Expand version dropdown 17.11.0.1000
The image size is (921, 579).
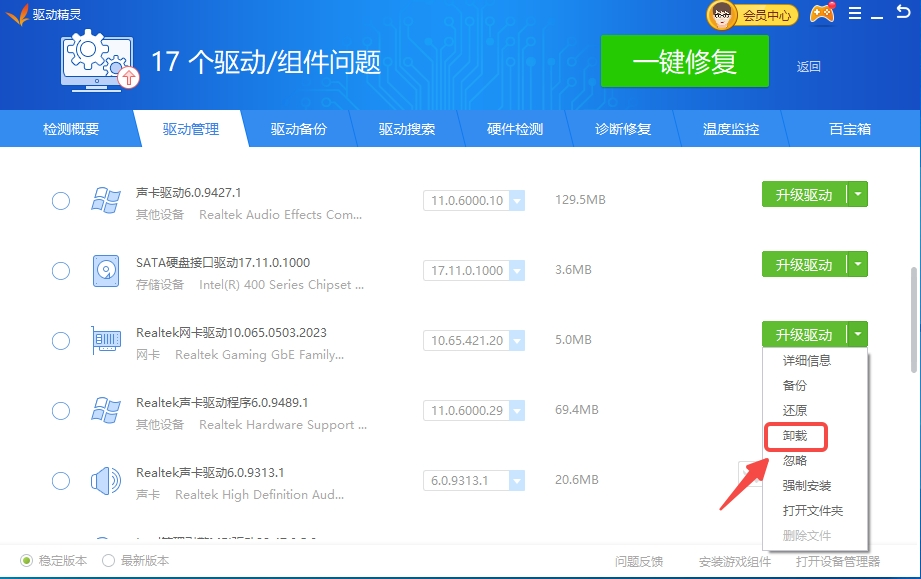pos(517,271)
